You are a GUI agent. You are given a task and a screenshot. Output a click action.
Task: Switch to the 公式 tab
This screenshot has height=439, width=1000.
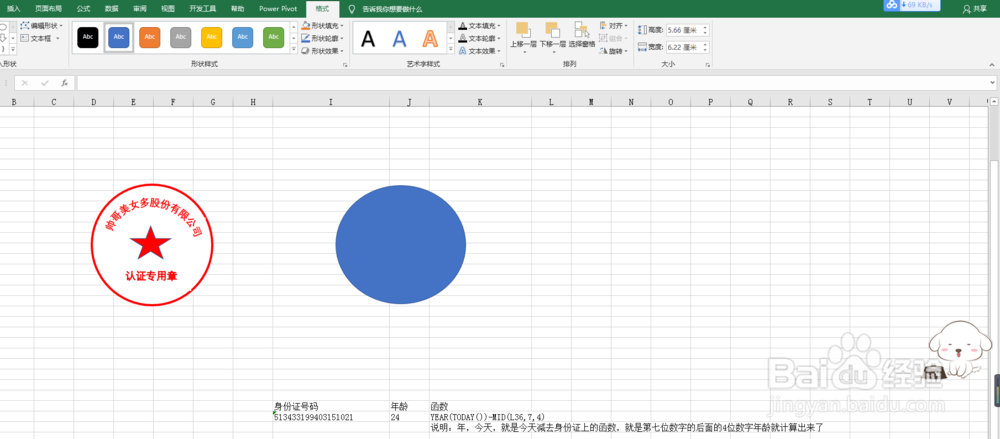click(x=83, y=9)
